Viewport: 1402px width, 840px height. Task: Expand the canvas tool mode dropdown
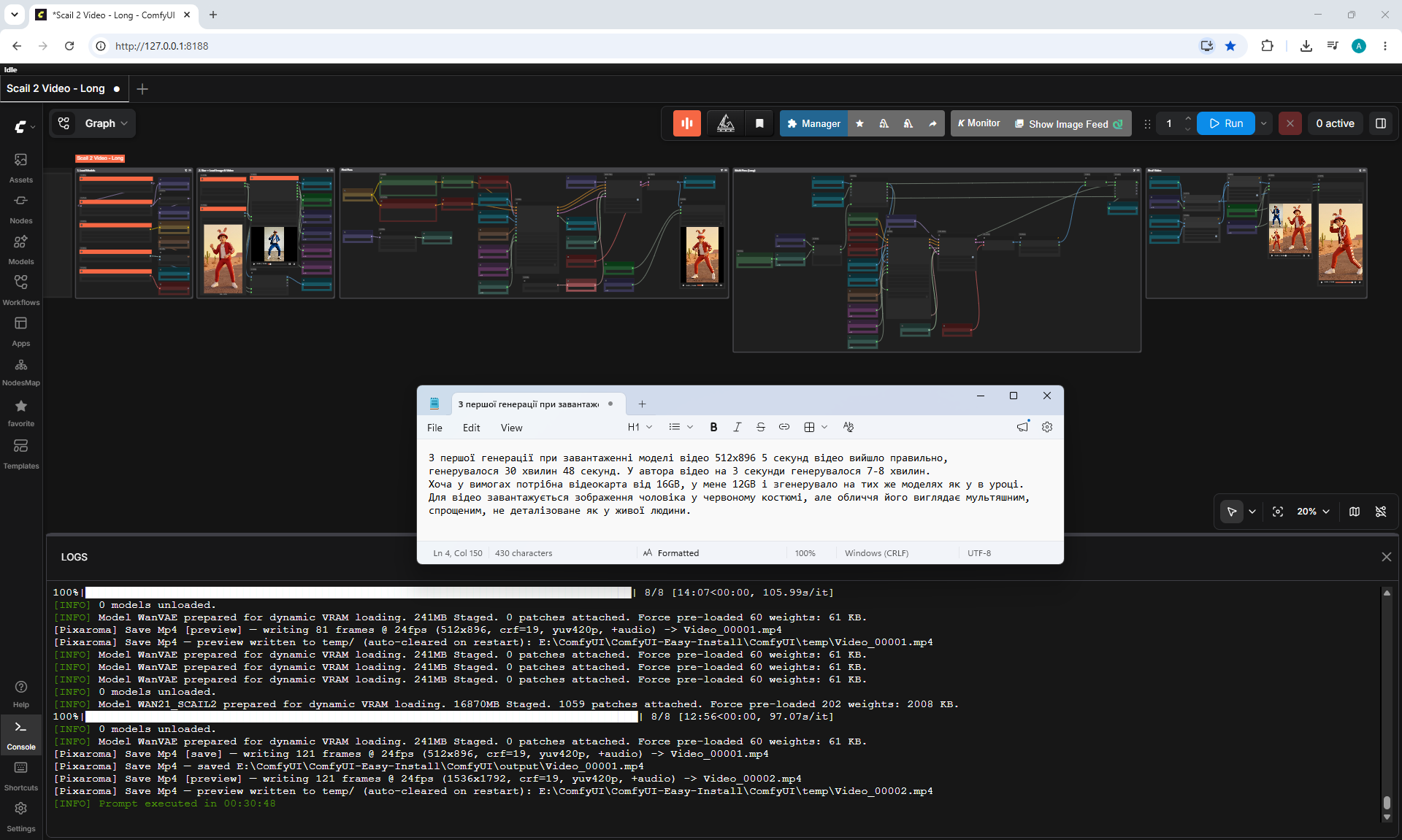[1252, 512]
